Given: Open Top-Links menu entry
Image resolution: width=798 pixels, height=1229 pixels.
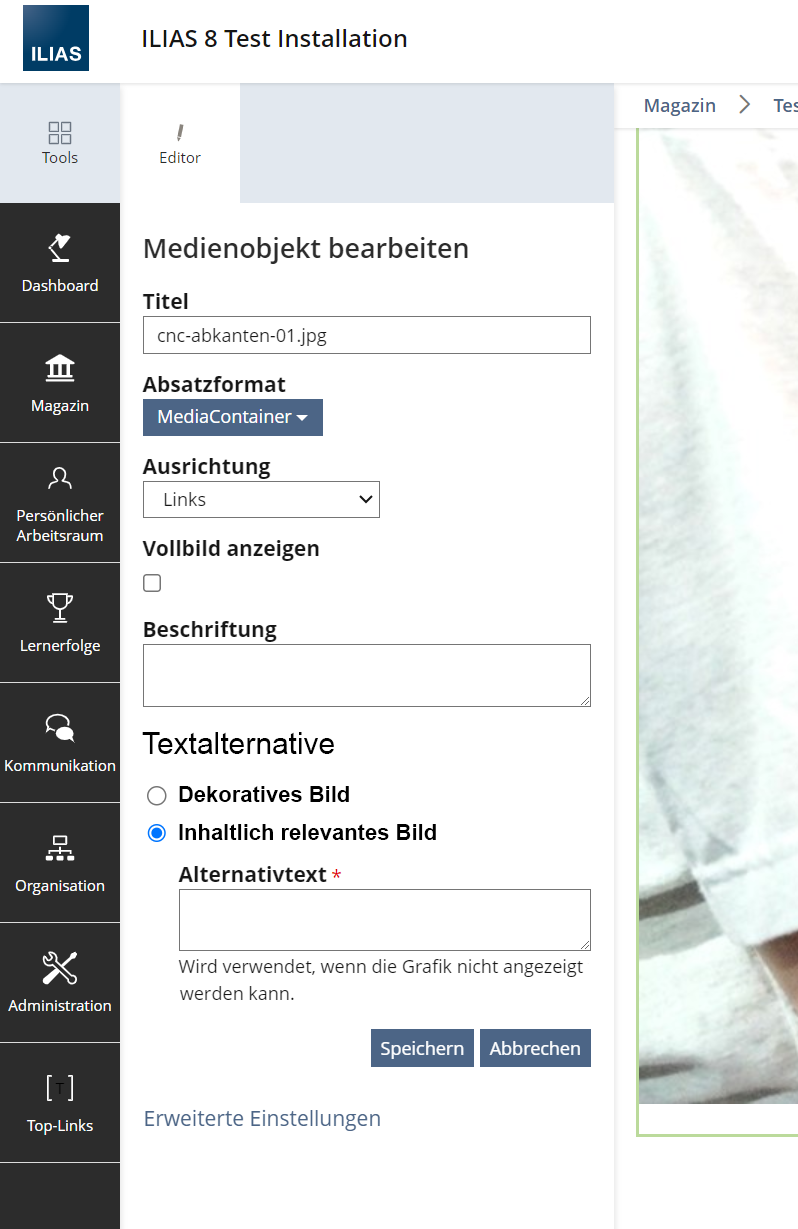Looking at the screenshot, I should (60, 1103).
